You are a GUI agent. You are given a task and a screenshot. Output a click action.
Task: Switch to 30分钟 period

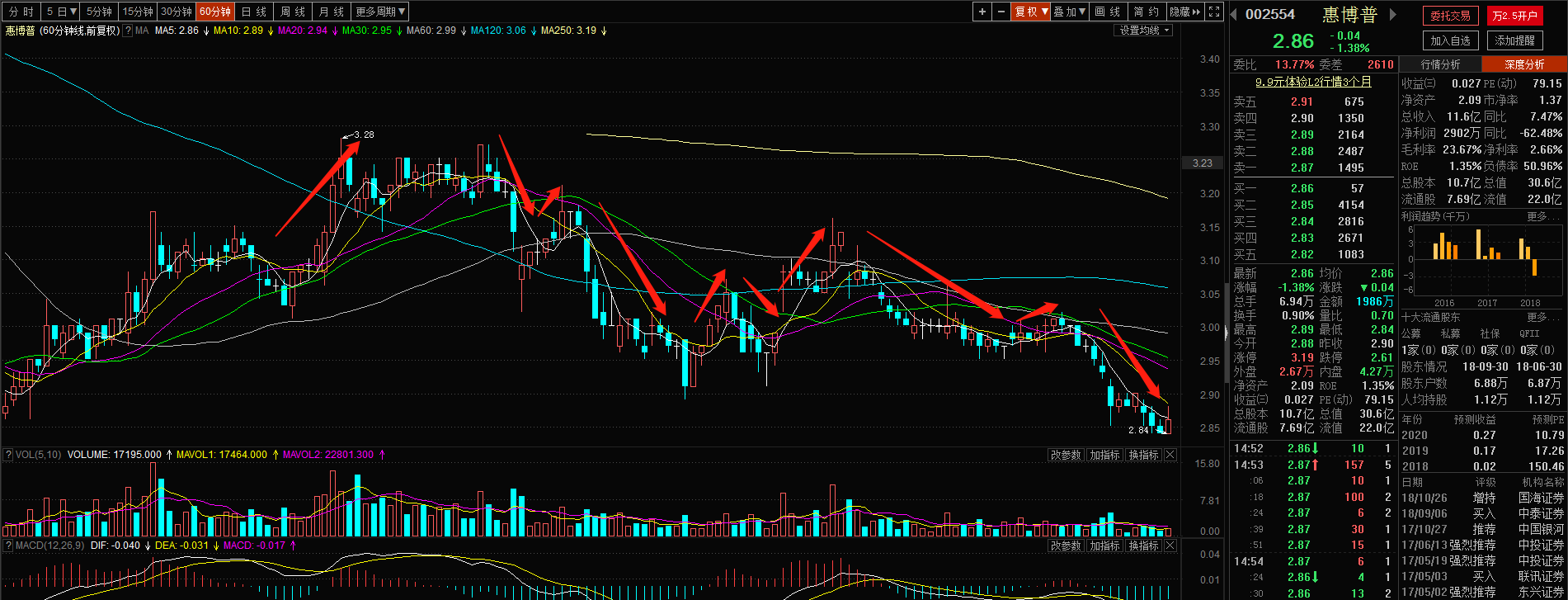(177, 12)
